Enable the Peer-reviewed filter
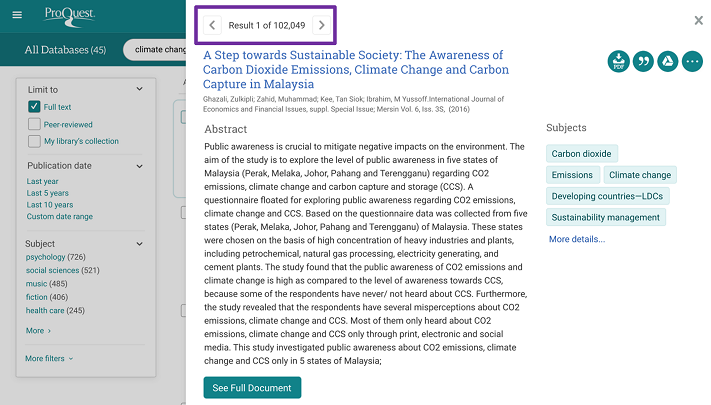The height and width of the screenshot is (405, 711). [x=34, y=124]
